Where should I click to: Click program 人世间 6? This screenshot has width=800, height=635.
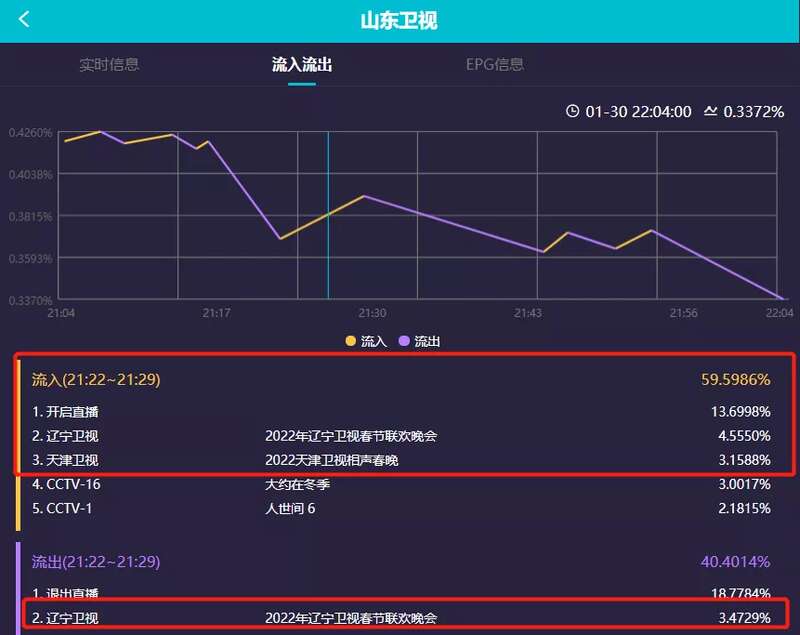(290, 509)
